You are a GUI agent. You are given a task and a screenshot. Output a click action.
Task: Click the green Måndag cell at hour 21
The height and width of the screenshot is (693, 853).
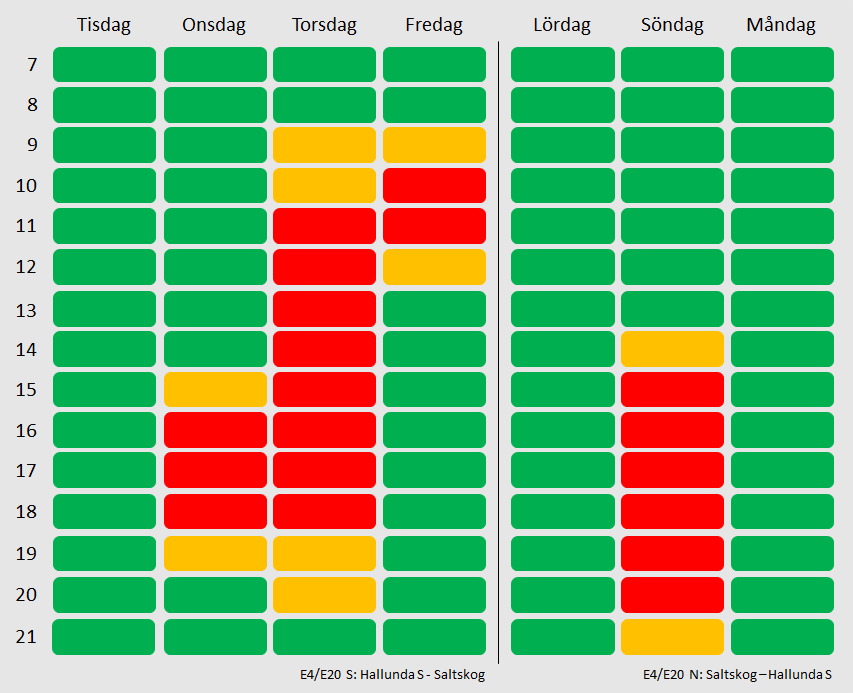[782, 636]
